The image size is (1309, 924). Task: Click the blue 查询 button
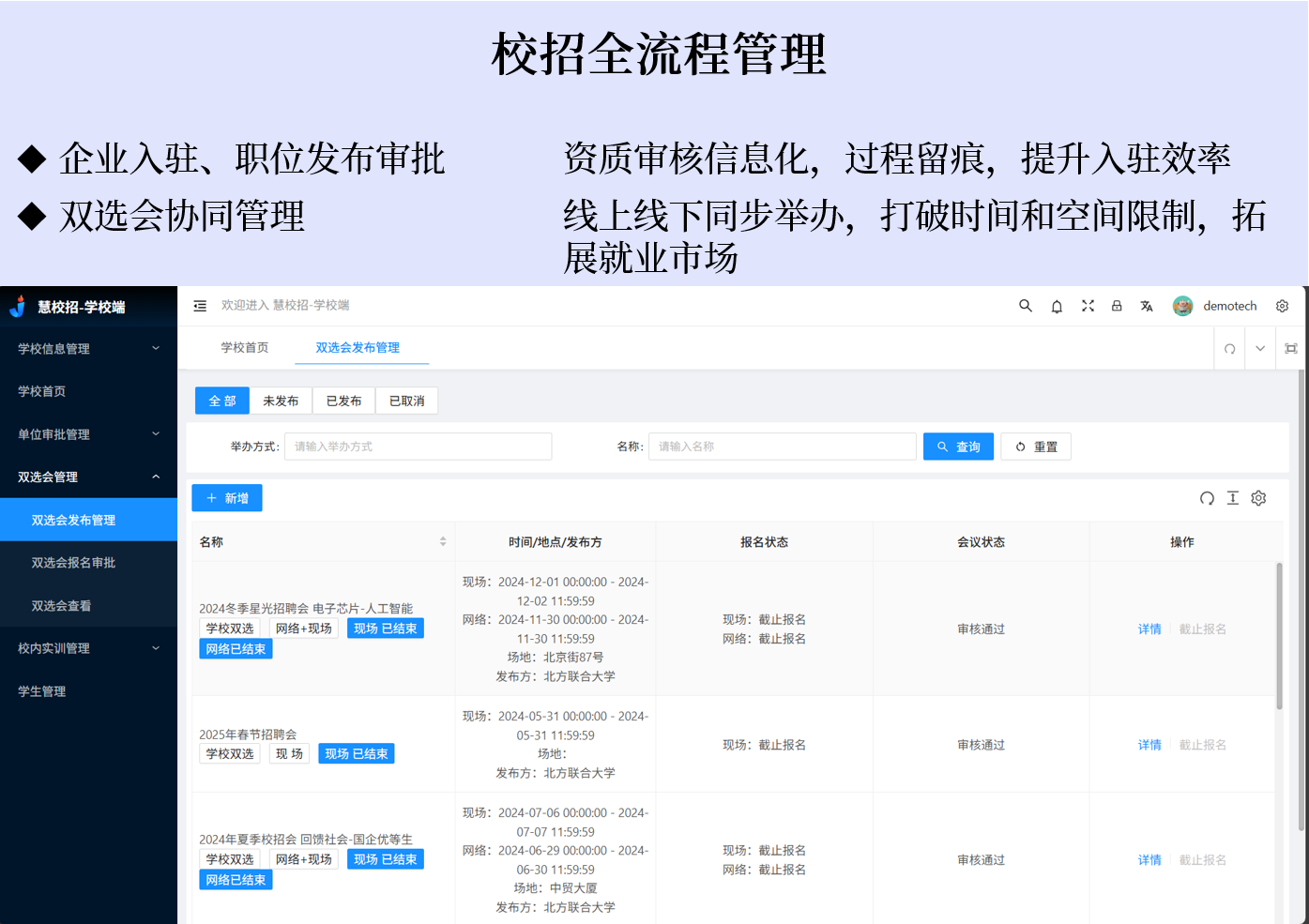[x=958, y=447]
